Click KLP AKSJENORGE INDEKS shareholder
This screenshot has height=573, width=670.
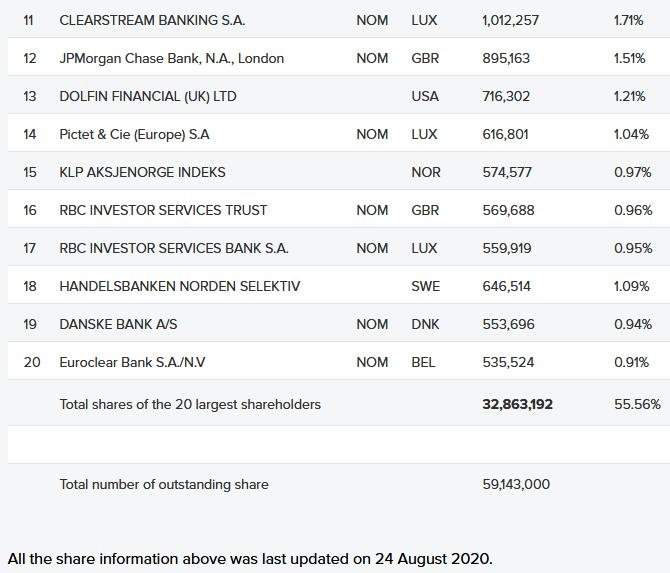143,172
